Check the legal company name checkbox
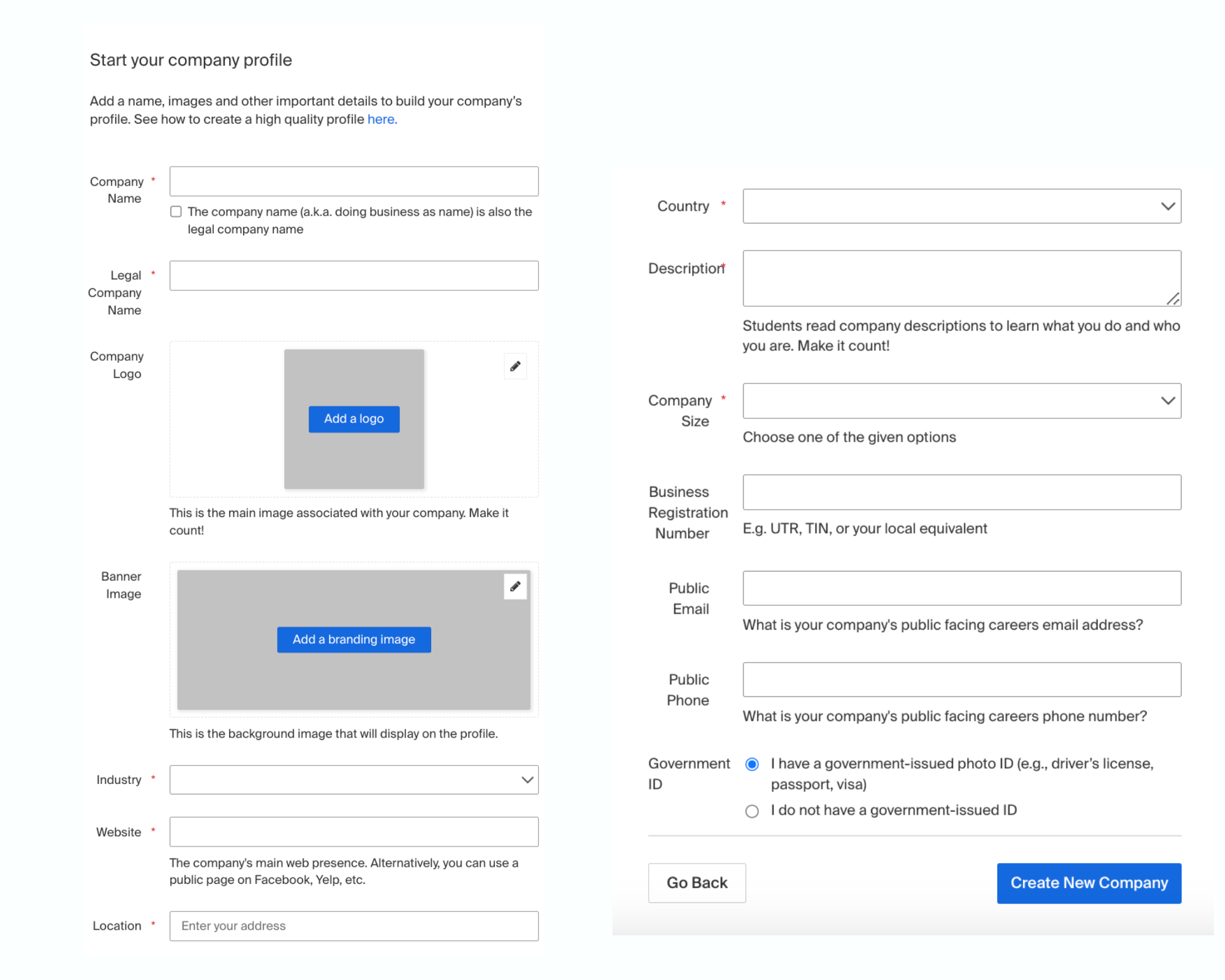This screenshot has width=1225, height=980. tap(176, 212)
